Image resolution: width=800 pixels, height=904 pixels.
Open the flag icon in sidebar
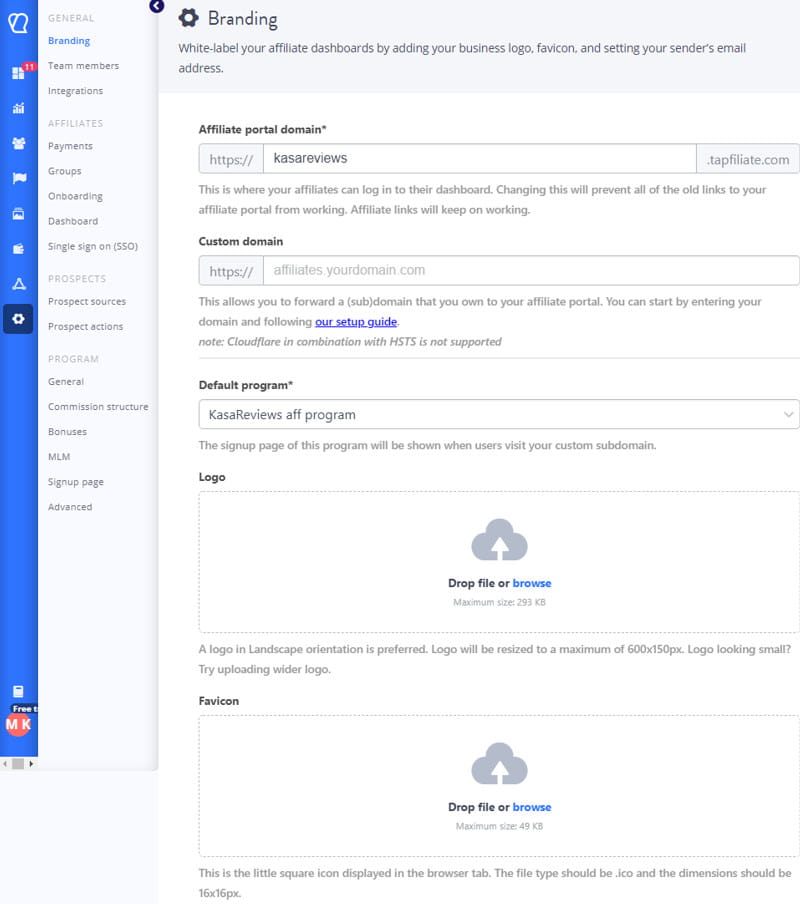[19, 178]
